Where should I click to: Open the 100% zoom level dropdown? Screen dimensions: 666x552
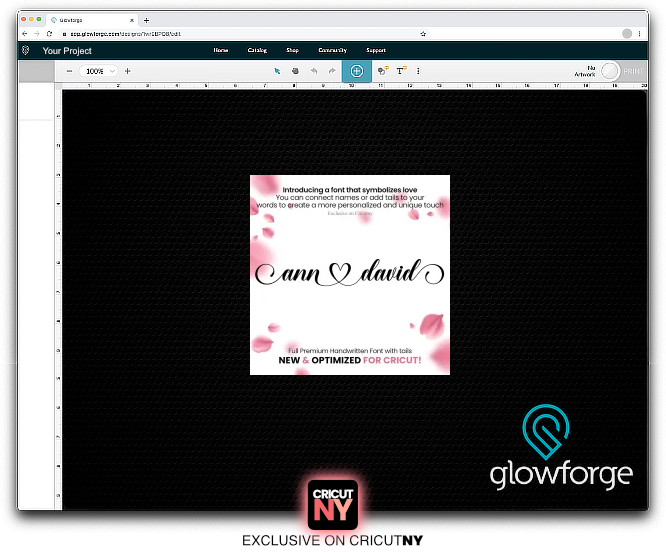tap(99, 71)
